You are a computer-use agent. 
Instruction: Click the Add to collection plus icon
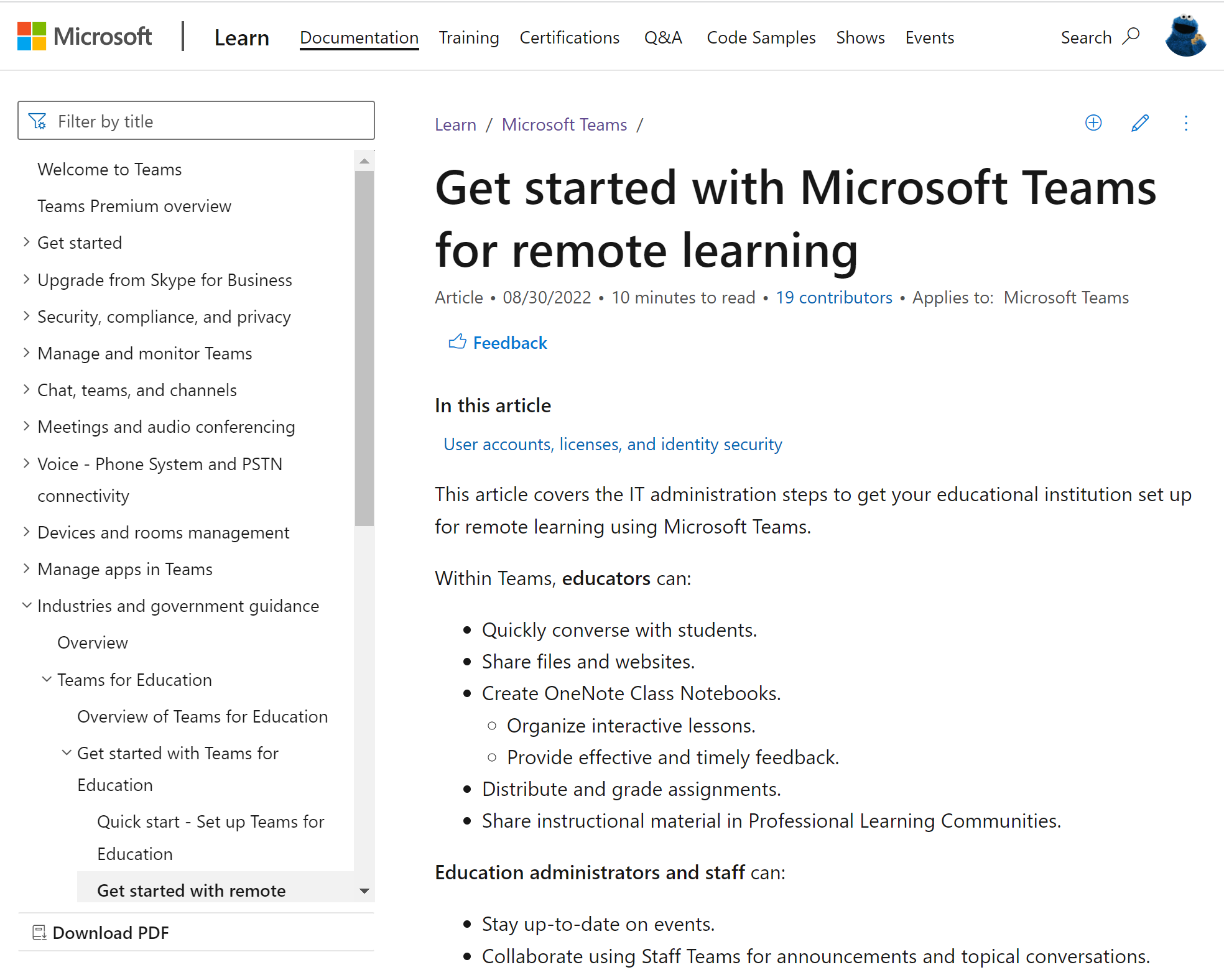[x=1092, y=122]
